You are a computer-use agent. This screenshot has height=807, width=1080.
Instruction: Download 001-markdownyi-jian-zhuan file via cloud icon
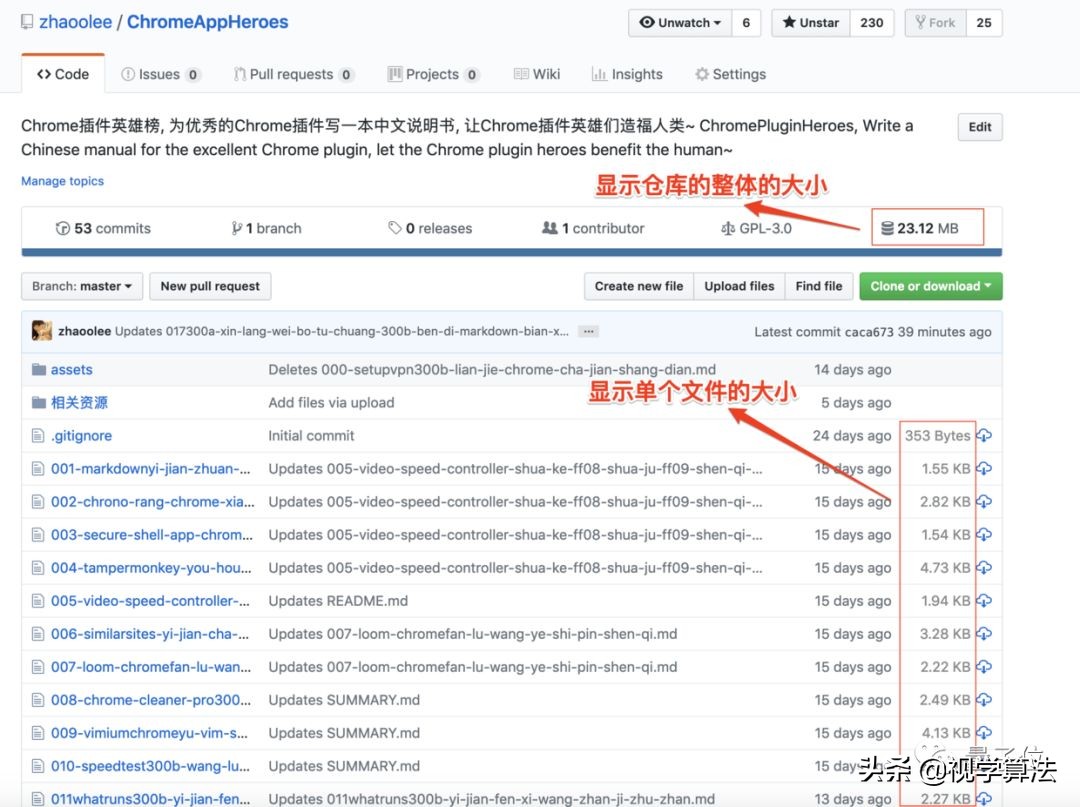click(984, 468)
